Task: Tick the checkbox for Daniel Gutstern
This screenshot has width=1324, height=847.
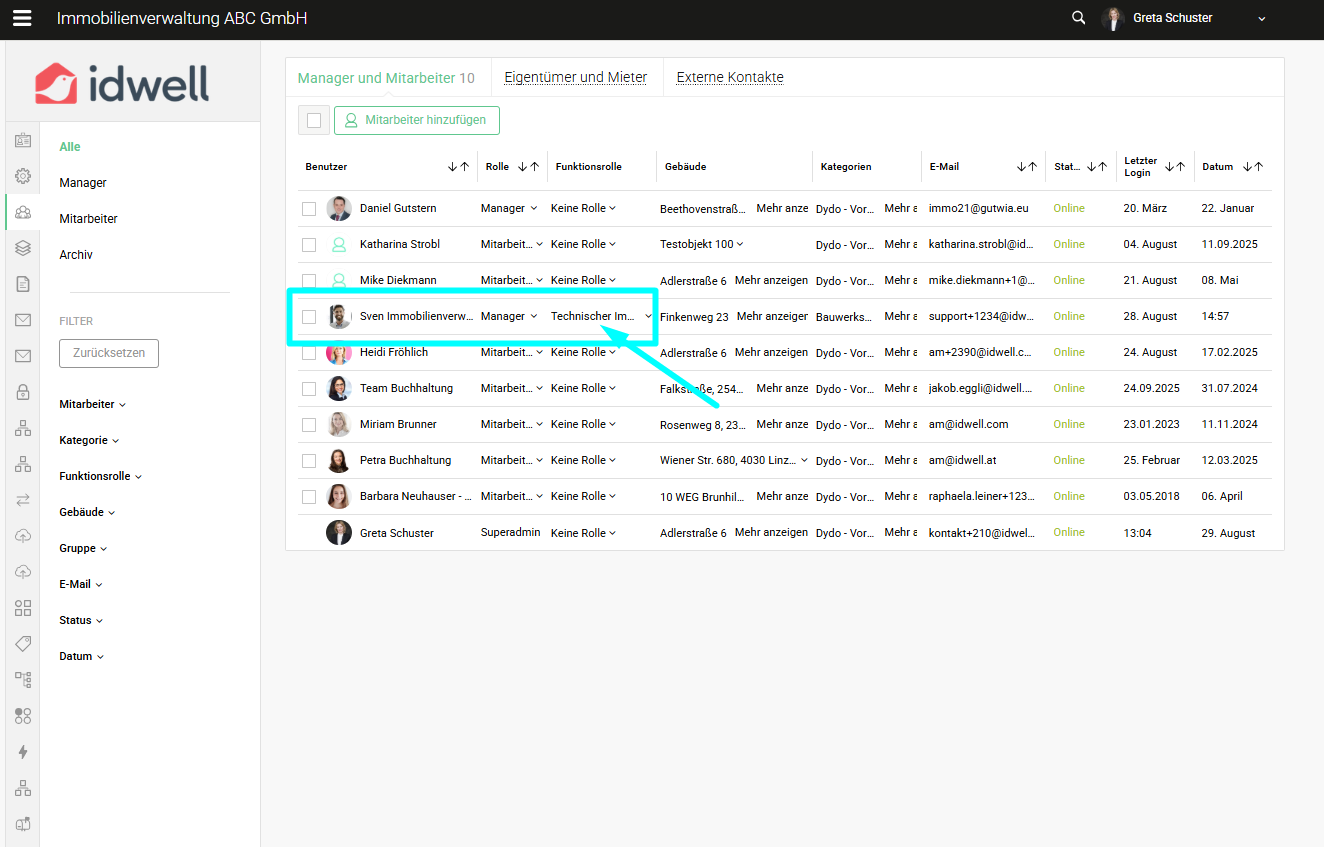Action: click(x=309, y=209)
